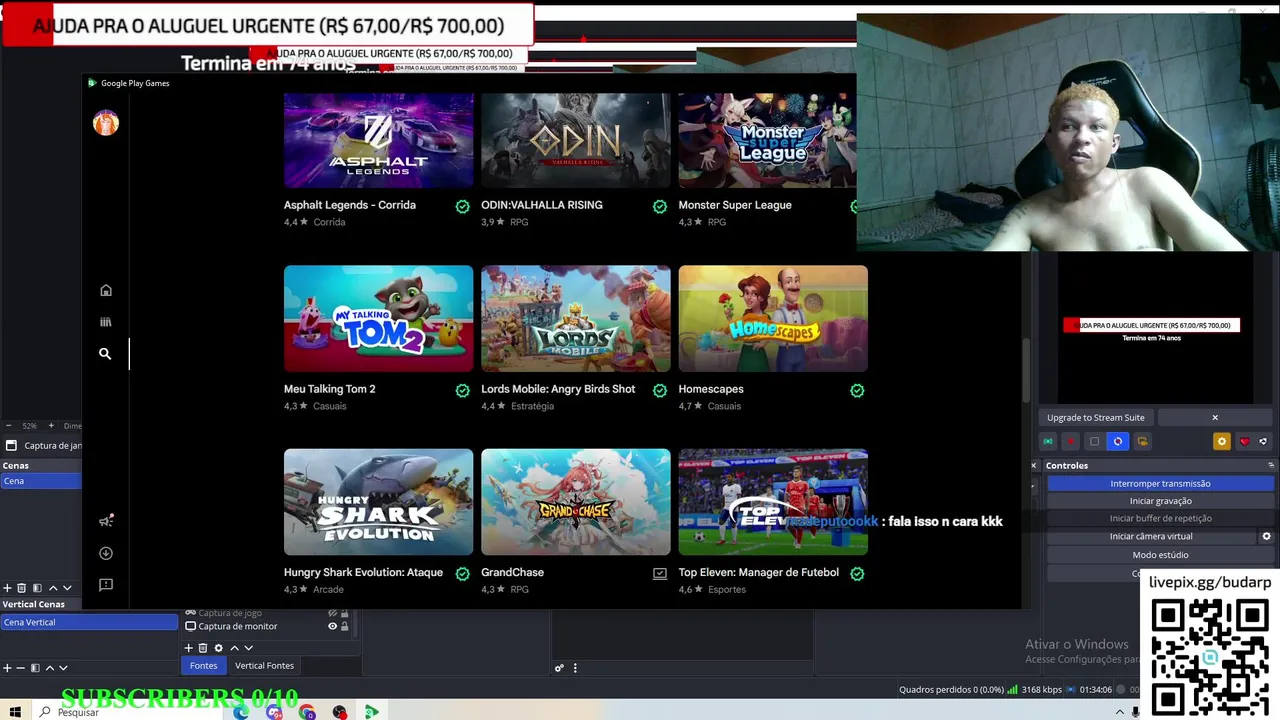Move source down with arrow in Fontes toolbar
The width and height of the screenshot is (1280, 720).
pos(249,648)
